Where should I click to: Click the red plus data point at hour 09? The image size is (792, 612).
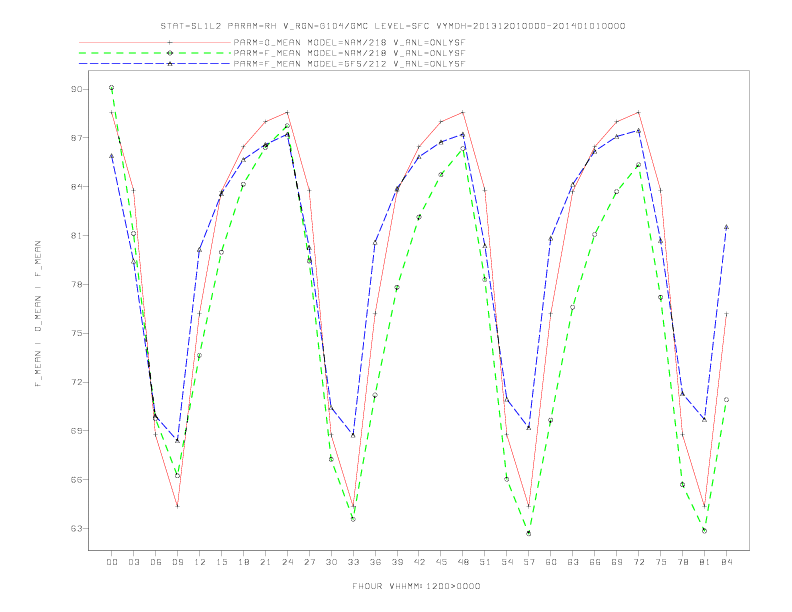click(x=177, y=506)
